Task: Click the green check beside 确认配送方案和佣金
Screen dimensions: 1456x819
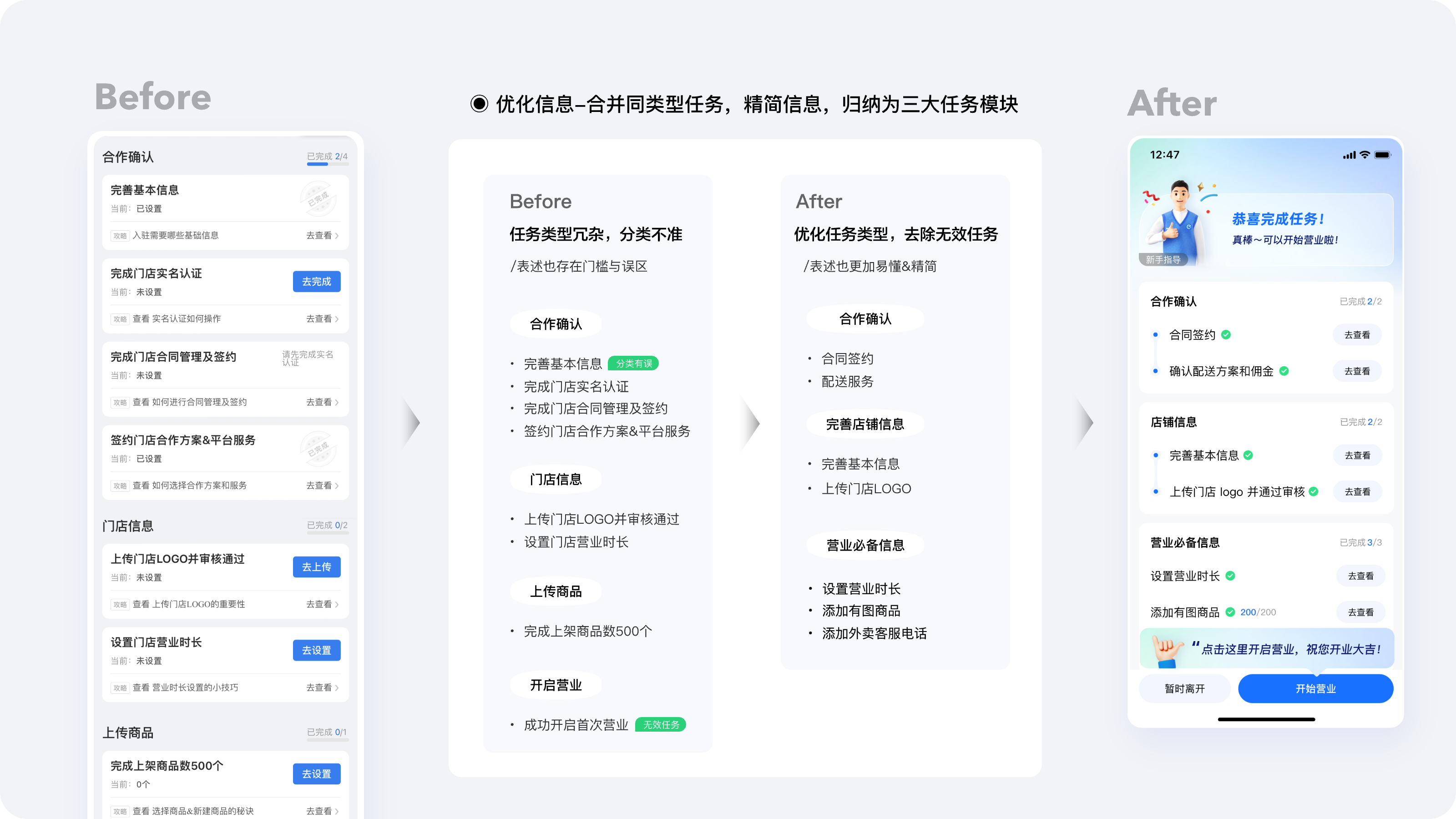Action: pyautogui.click(x=1284, y=371)
